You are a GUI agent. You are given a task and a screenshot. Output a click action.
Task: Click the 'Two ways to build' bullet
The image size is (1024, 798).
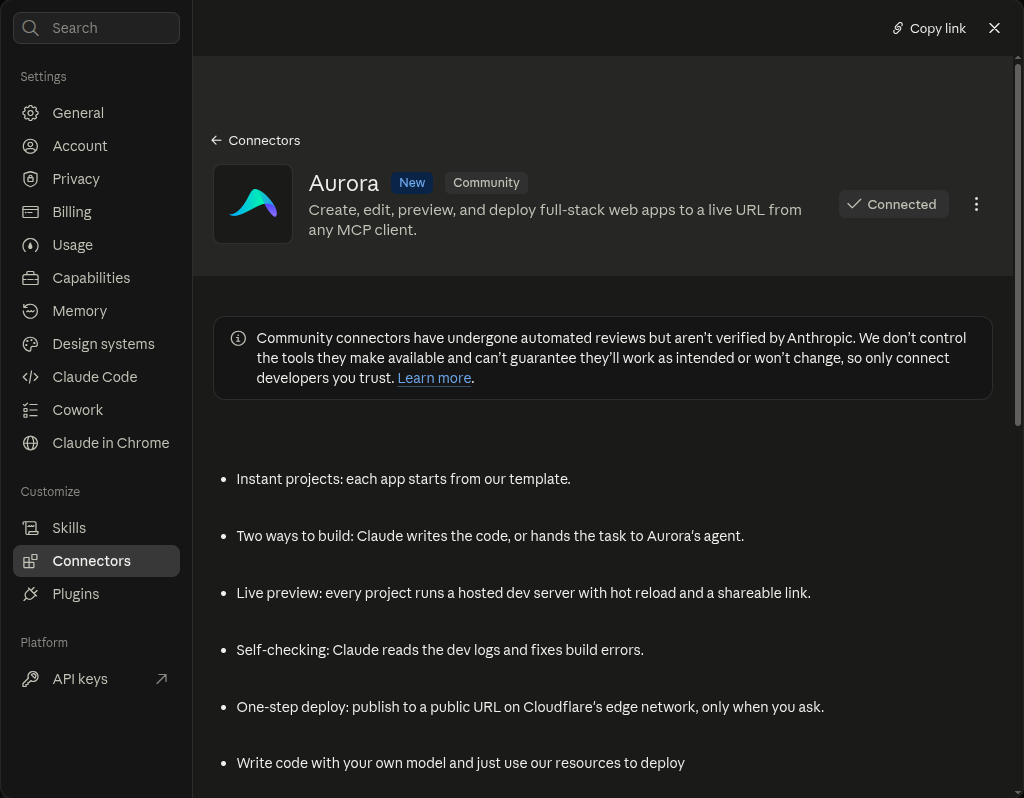tap(490, 536)
